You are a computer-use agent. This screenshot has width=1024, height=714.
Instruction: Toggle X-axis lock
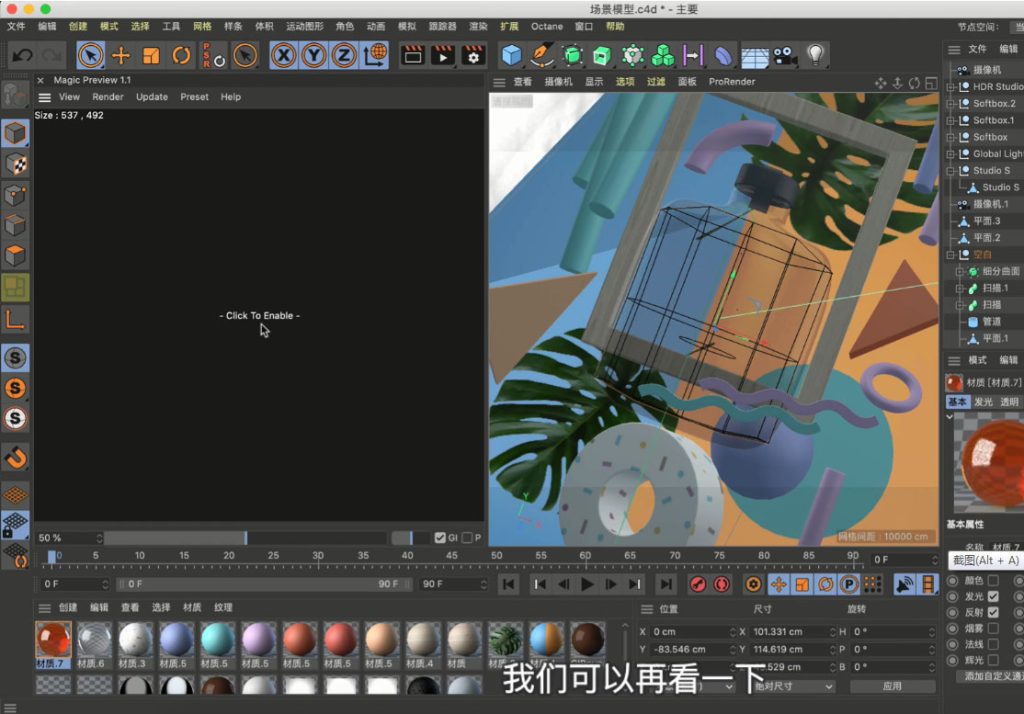click(284, 56)
